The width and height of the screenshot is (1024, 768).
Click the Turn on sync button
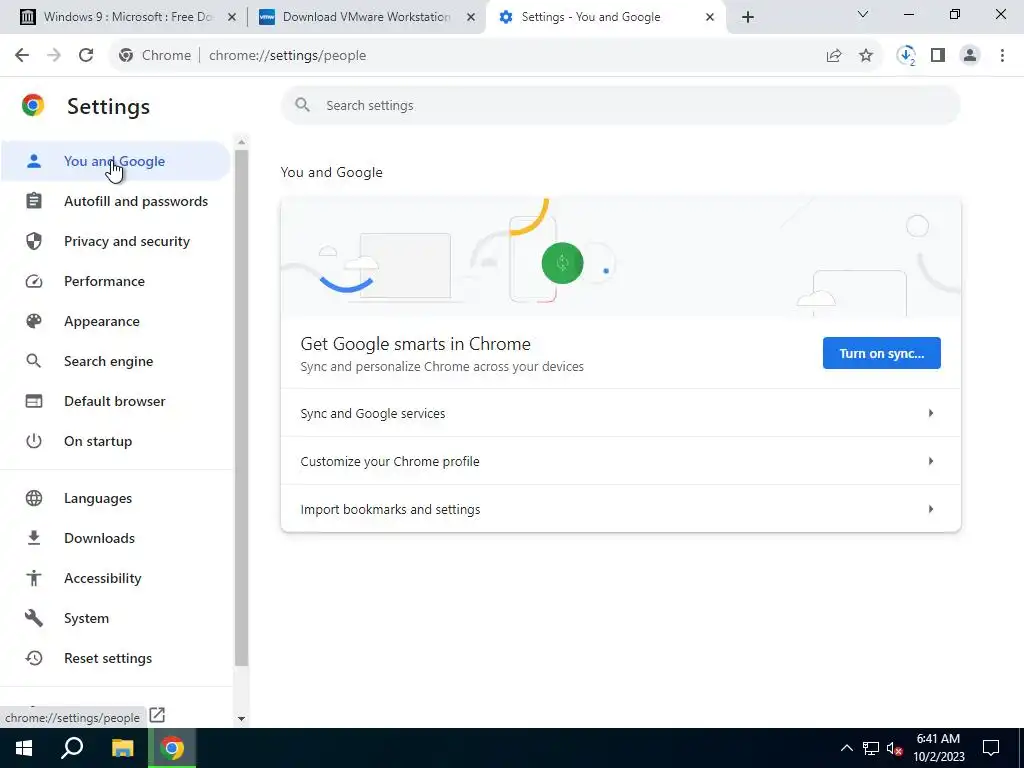pyautogui.click(x=882, y=353)
